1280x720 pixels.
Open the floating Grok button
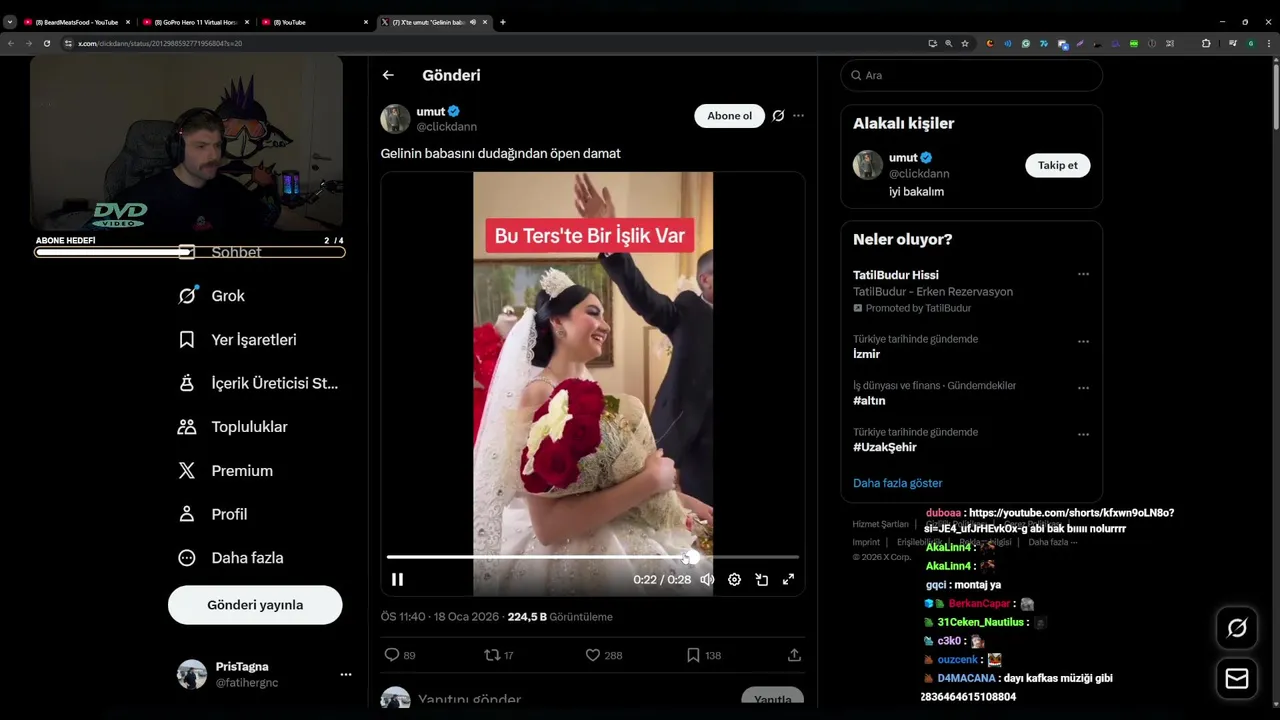tap(1237, 628)
